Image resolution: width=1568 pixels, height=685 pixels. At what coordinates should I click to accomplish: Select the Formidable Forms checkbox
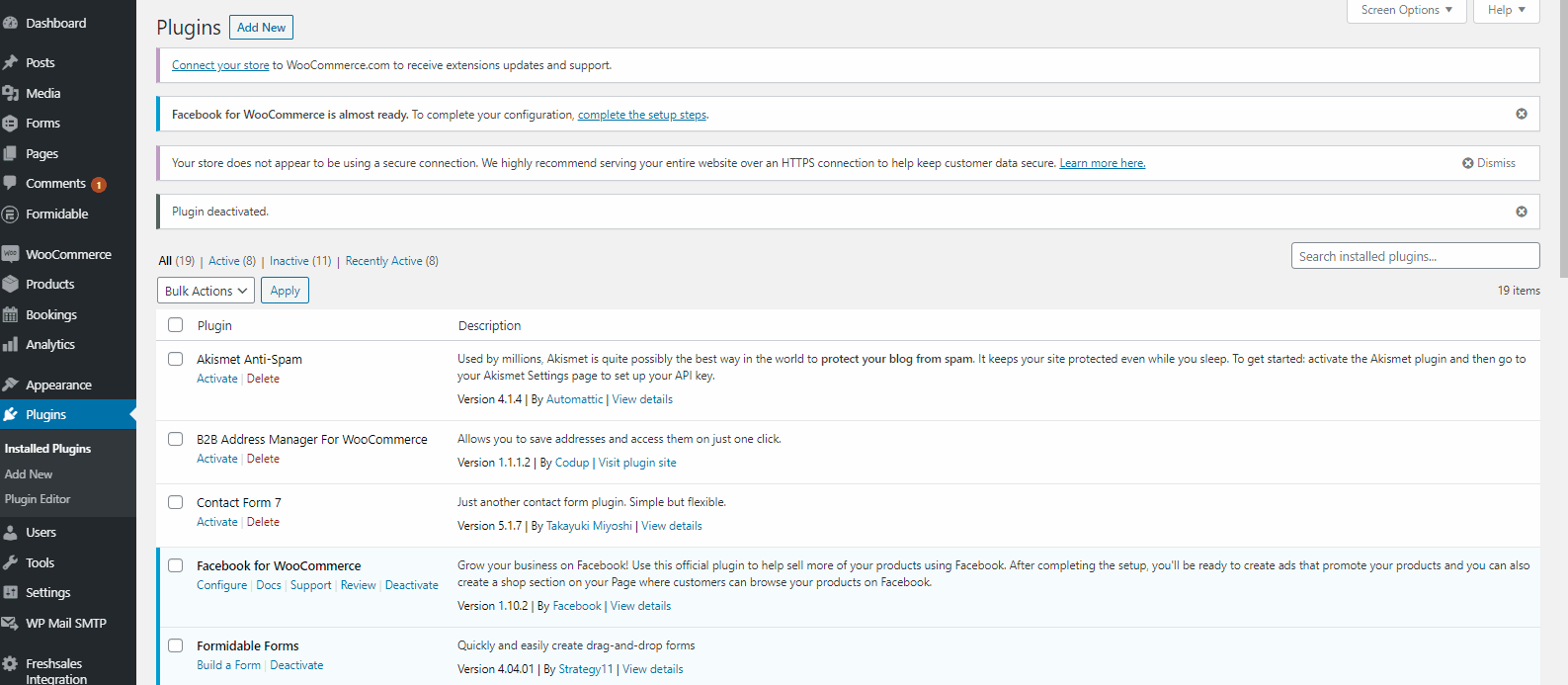click(x=176, y=645)
